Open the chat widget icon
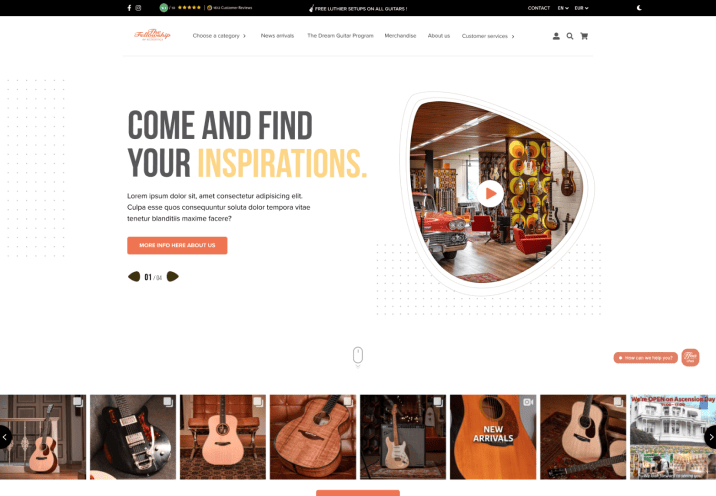The width and height of the screenshot is (716, 496). coord(690,358)
